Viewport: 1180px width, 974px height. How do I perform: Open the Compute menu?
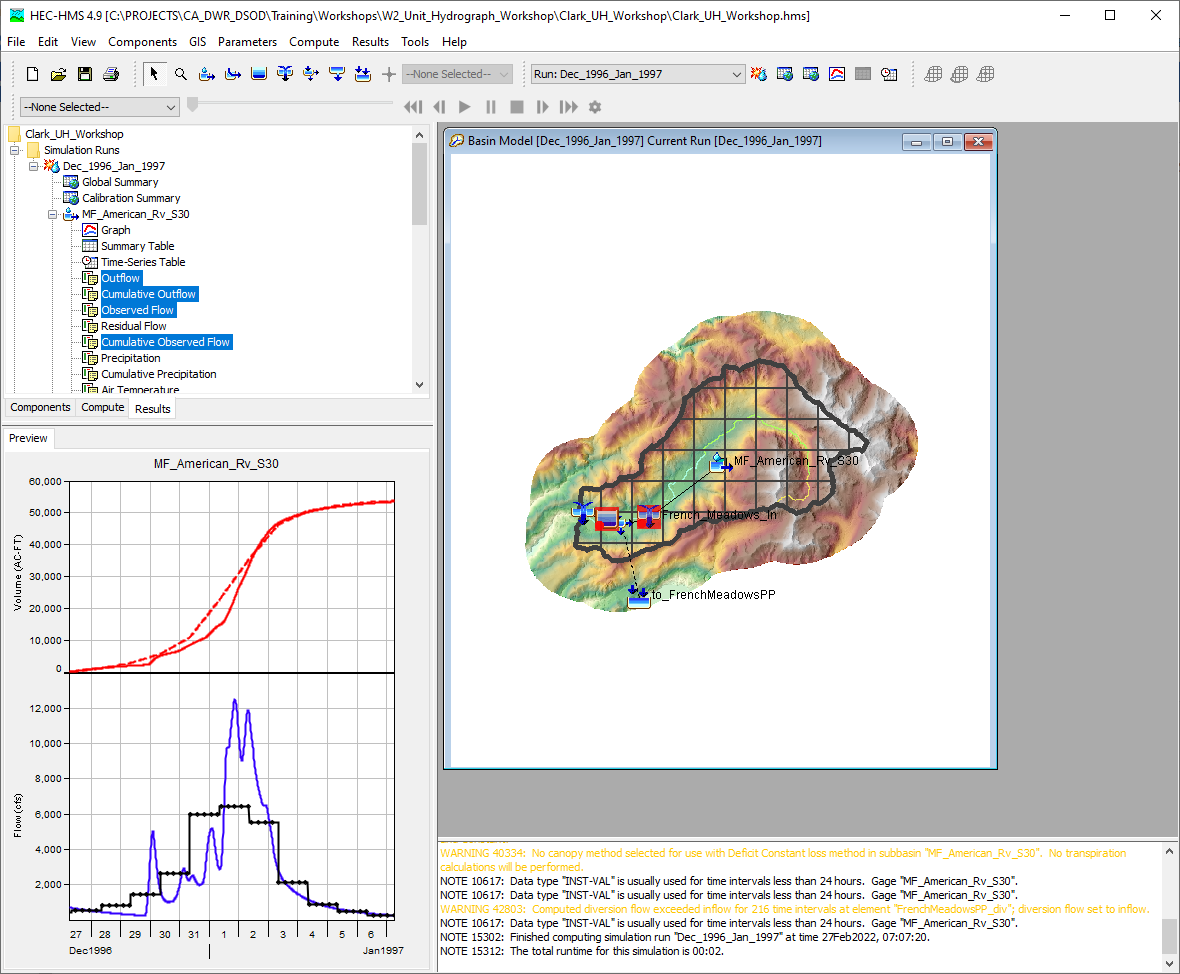(x=314, y=42)
